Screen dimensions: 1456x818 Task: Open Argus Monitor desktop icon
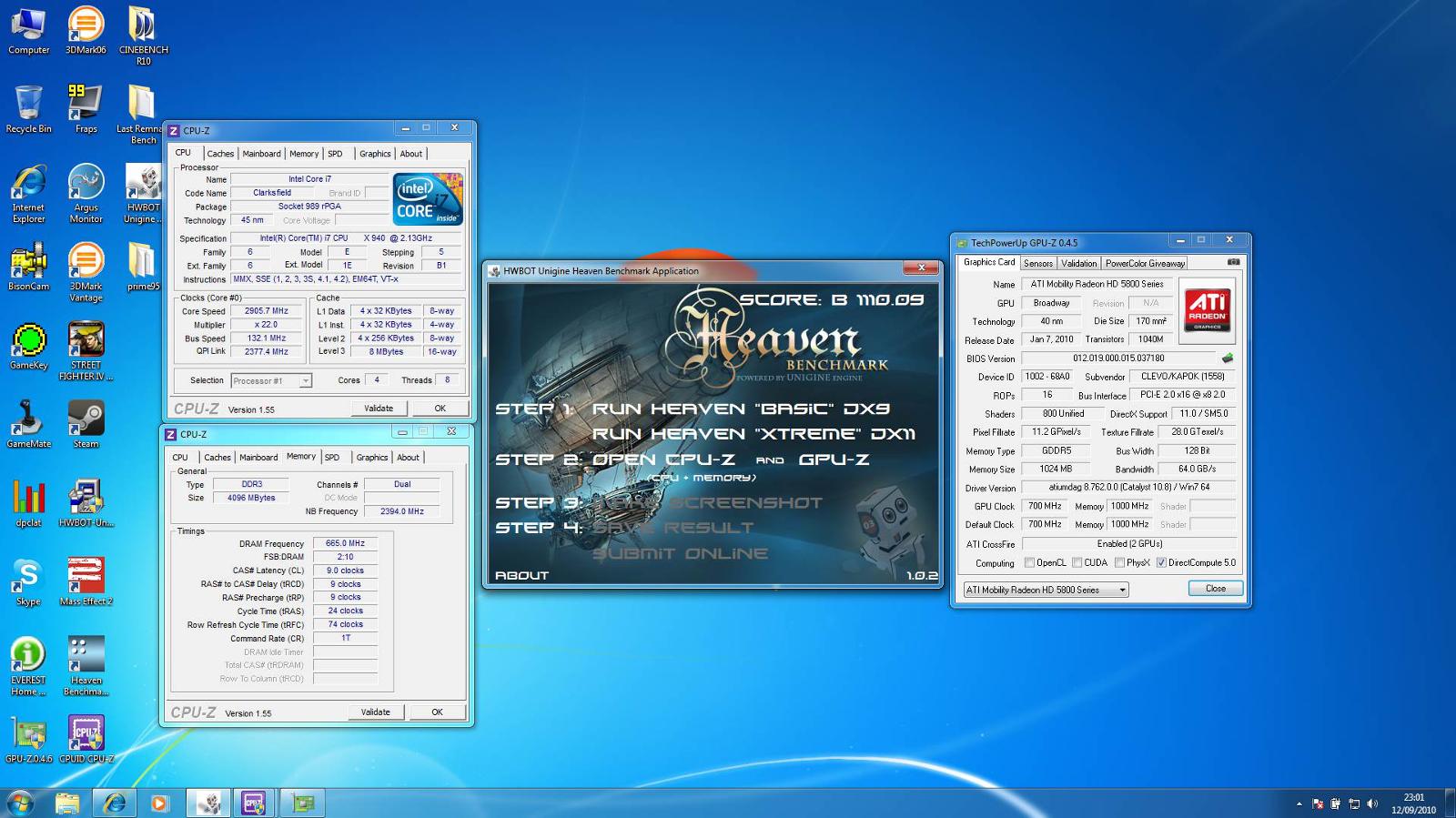pos(86,194)
